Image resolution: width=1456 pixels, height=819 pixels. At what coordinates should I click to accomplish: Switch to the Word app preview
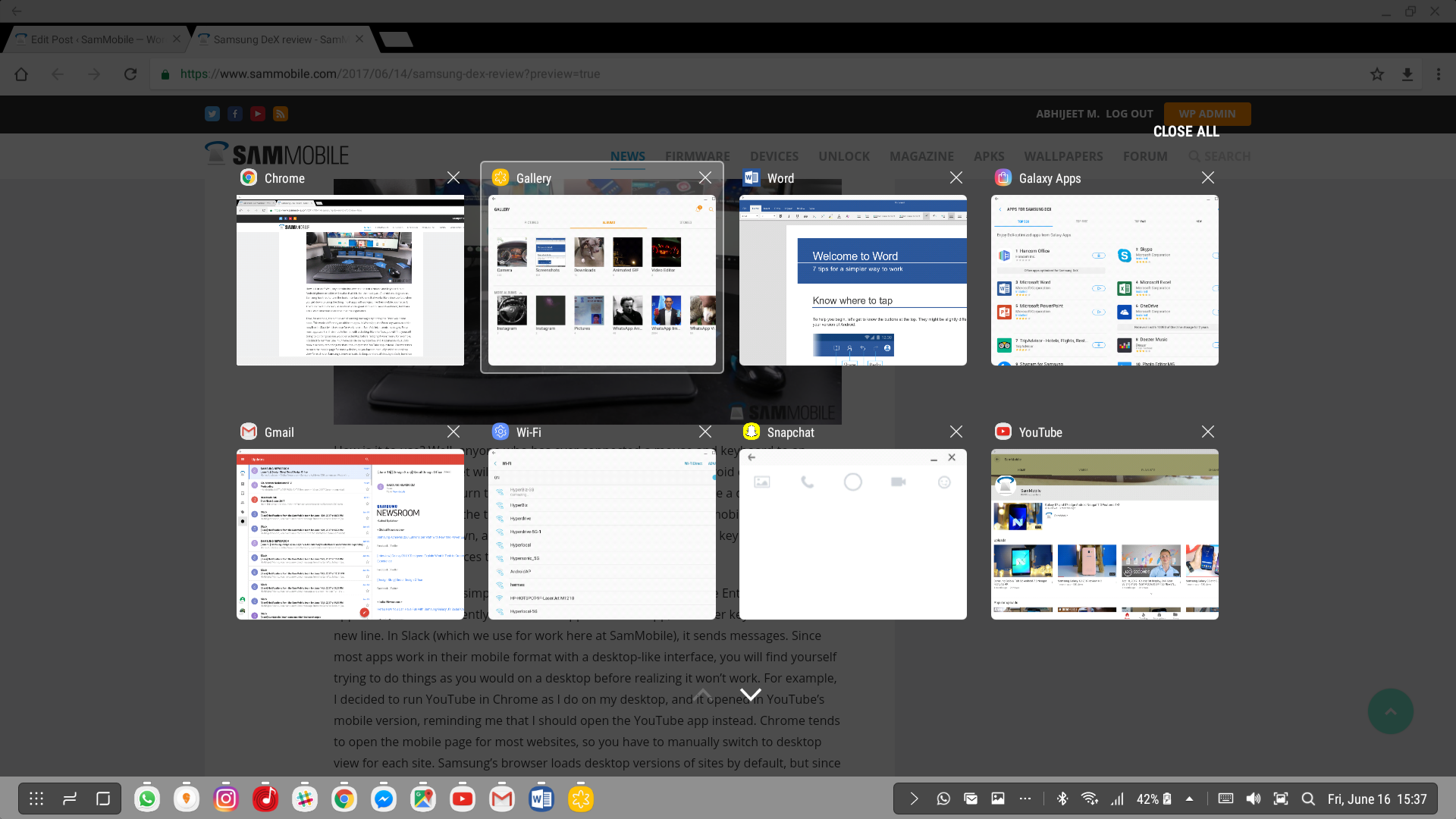[852, 280]
